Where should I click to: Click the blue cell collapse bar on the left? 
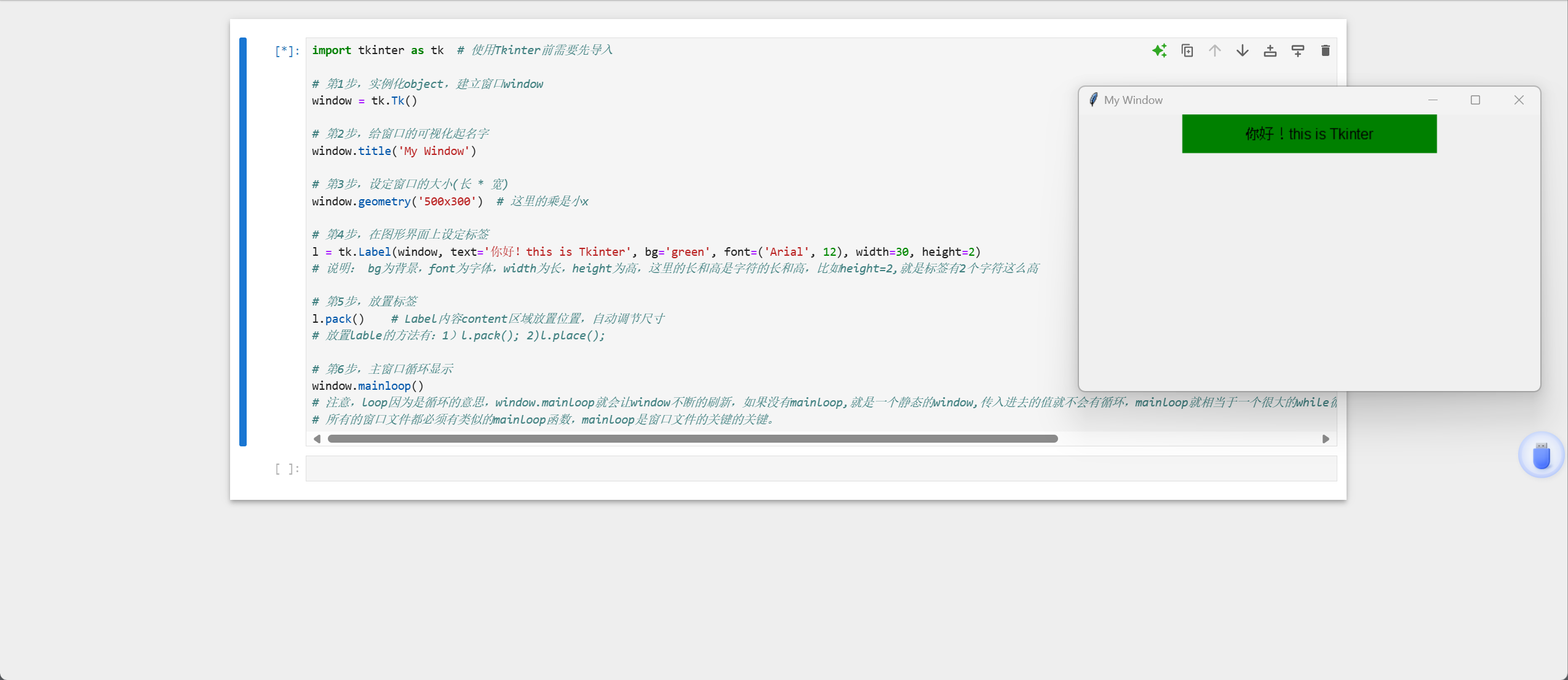coord(243,242)
